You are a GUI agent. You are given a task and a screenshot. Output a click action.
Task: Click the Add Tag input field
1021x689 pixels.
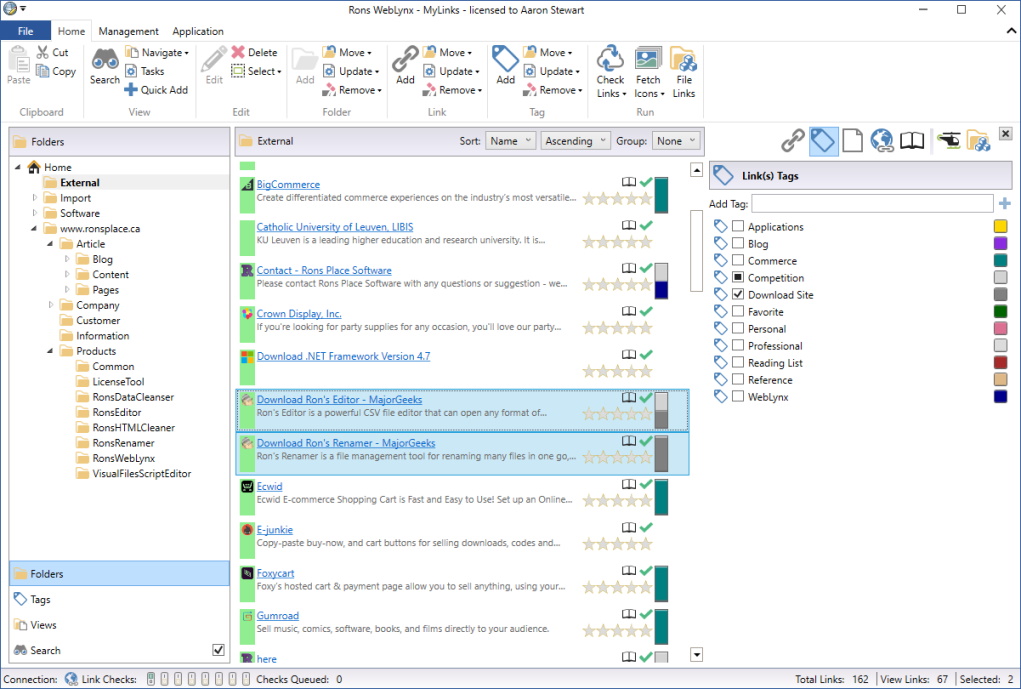pos(873,204)
